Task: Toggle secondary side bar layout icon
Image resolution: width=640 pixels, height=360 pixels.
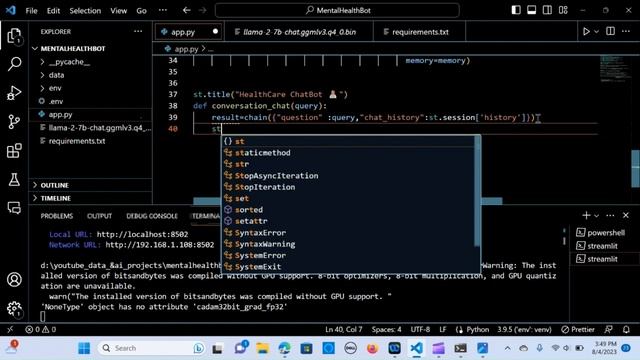Action: 547,10
